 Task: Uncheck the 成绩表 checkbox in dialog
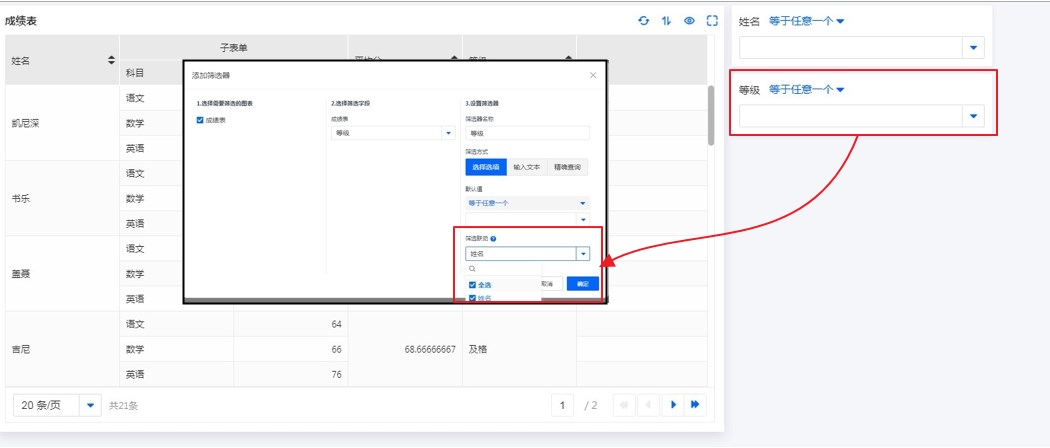click(x=201, y=119)
